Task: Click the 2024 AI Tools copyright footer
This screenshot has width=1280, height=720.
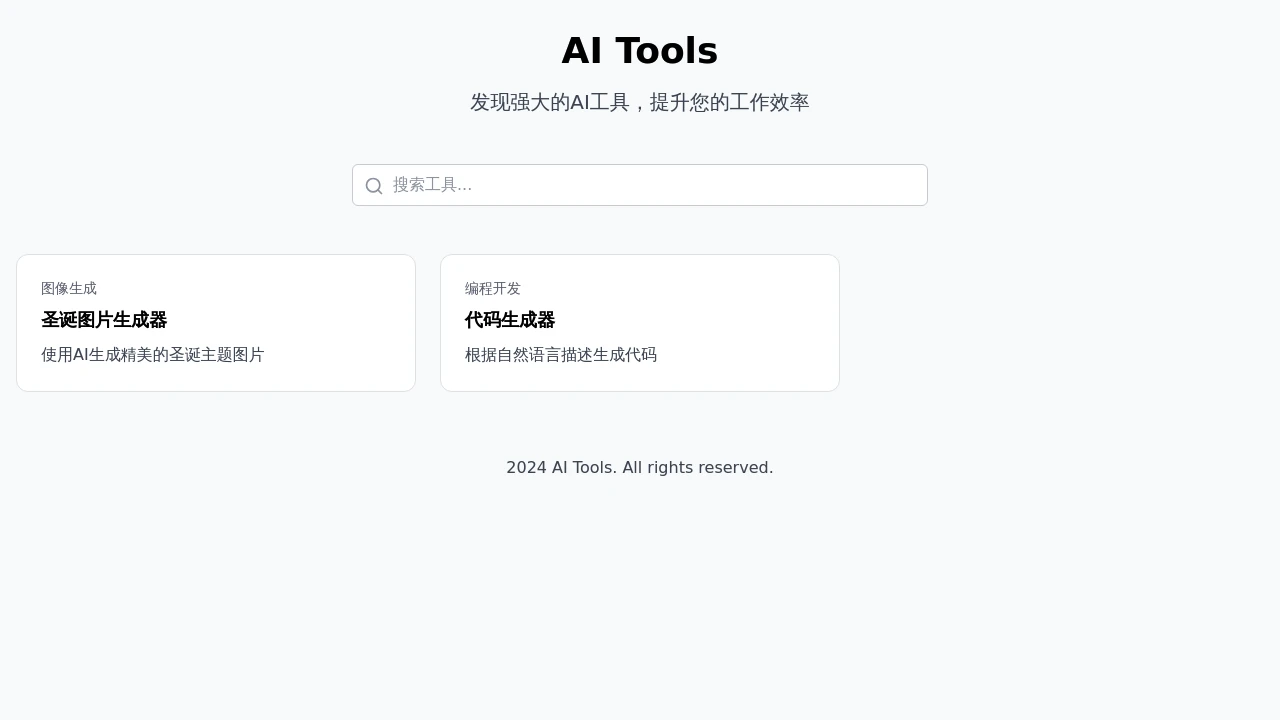Action: 639,467
